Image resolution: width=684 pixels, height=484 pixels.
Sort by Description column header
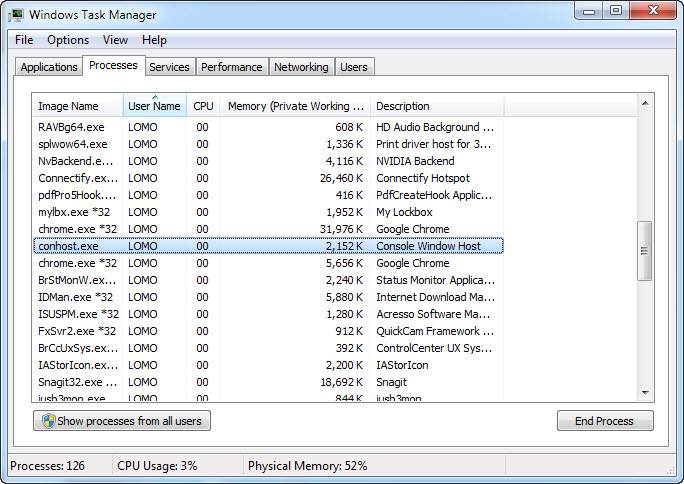437,106
